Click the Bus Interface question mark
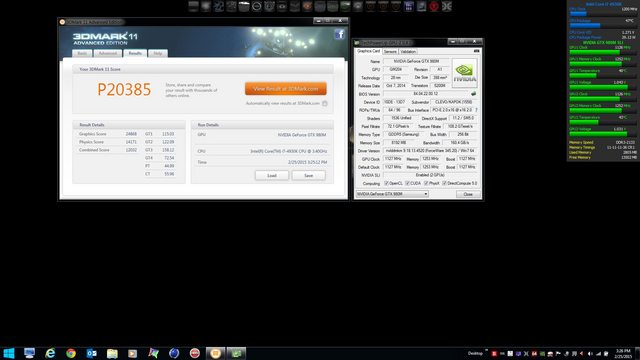Image resolution: width=640 pixels, height=360 pixels. (x=476, y=110)
